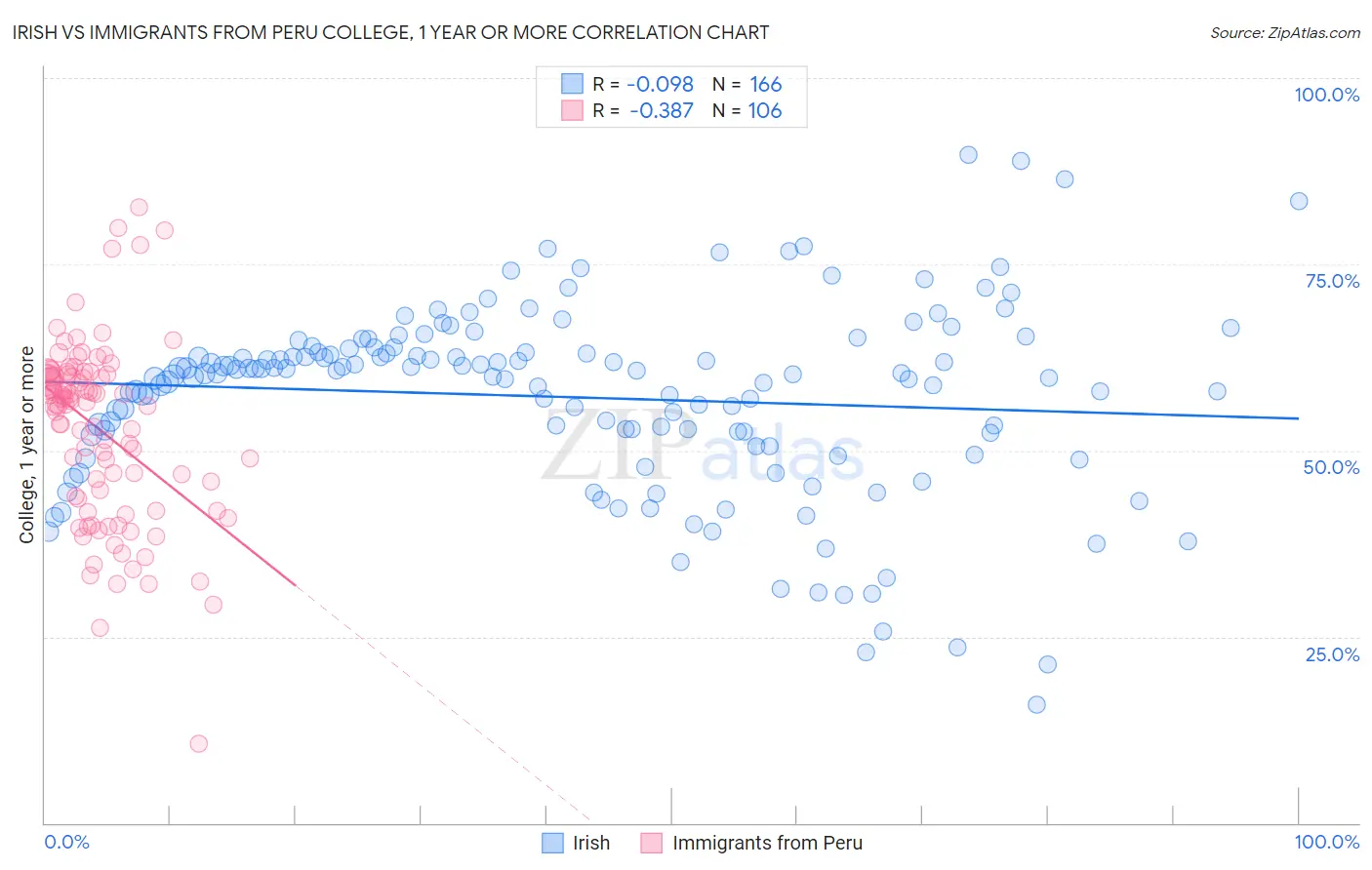This screenshot has width=1372, height=870.
Task: Select the 25.0% y-axis label
Action: pyautogui.click(x=1332, y=654)
